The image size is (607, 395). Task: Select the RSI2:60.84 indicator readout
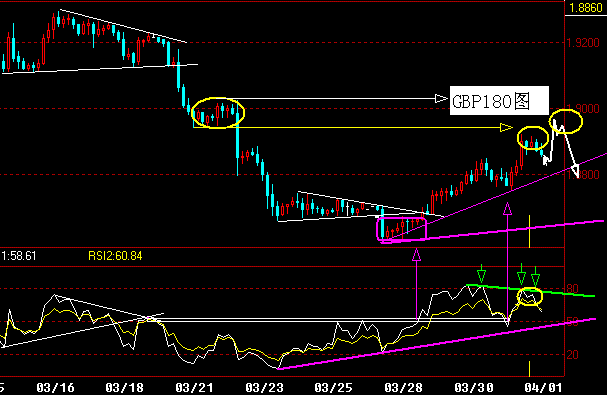[115, 256]
